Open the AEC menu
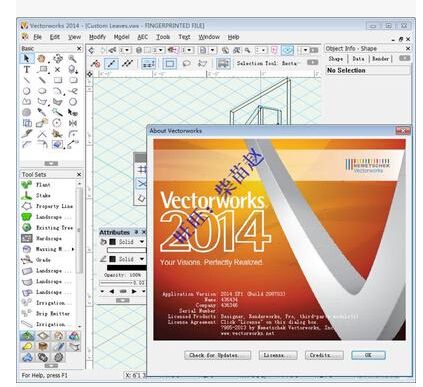The height and width of the screenshot is (387, 423). (x=142, y=37)
